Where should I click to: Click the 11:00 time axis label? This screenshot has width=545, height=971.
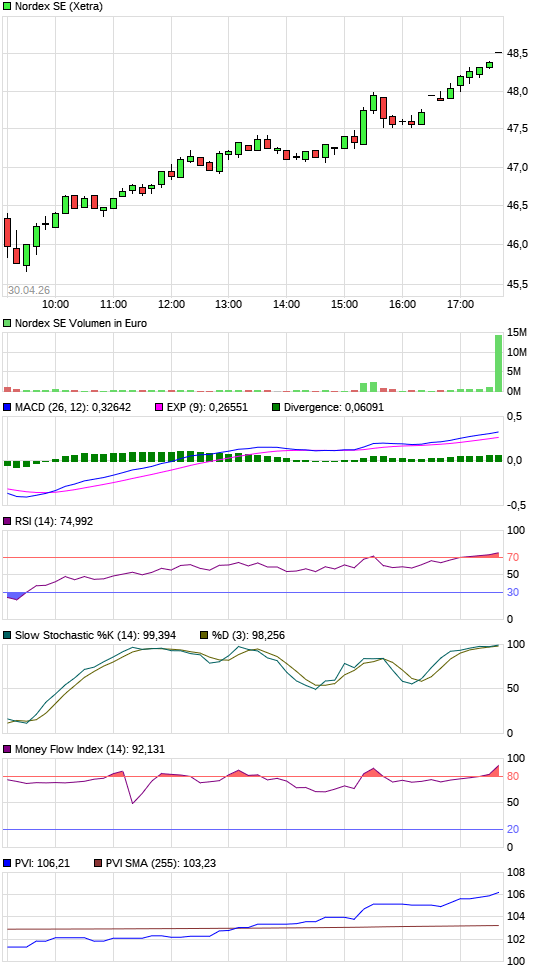pyautogui.click(x=113, y=304)
